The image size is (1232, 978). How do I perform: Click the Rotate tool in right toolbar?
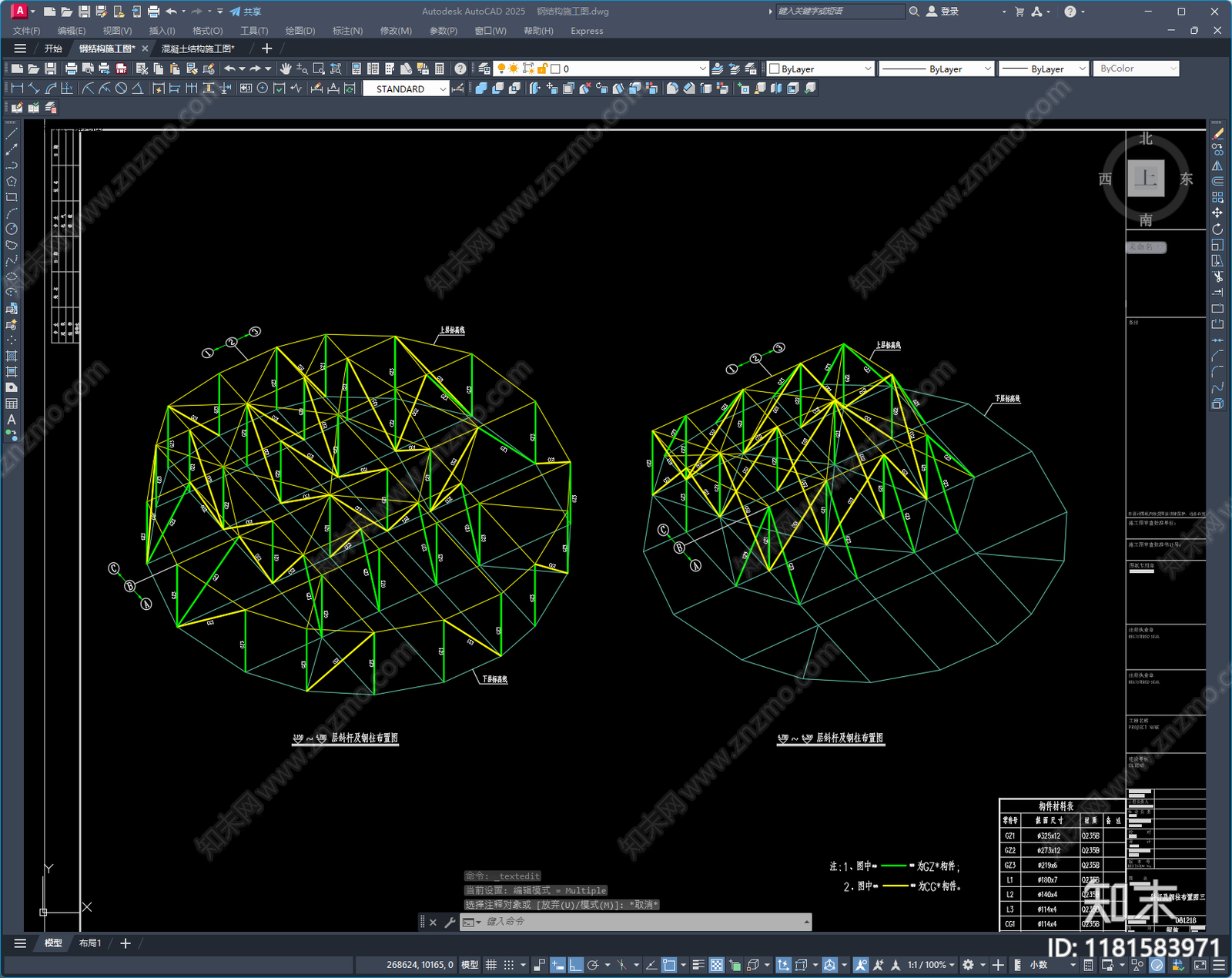(x=1217, y=229)
